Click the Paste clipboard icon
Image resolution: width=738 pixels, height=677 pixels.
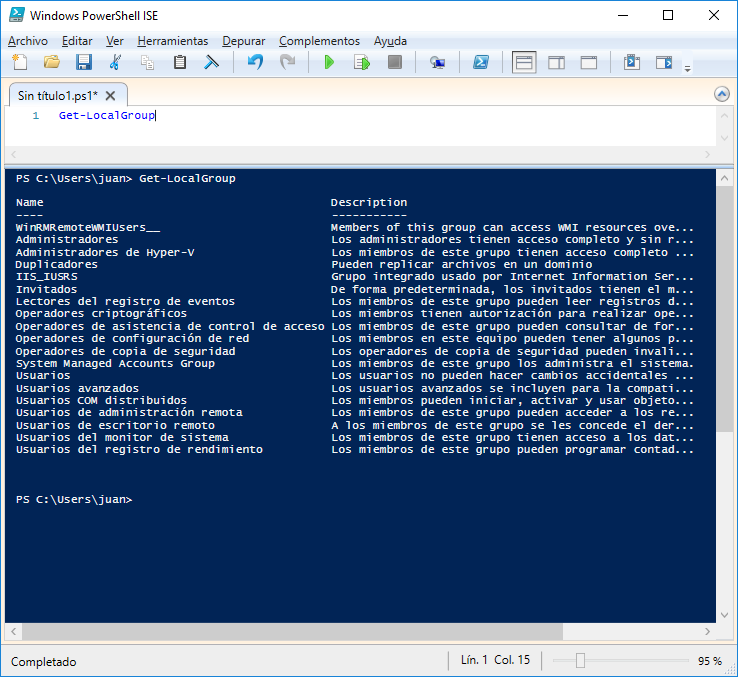coord(180,63)
